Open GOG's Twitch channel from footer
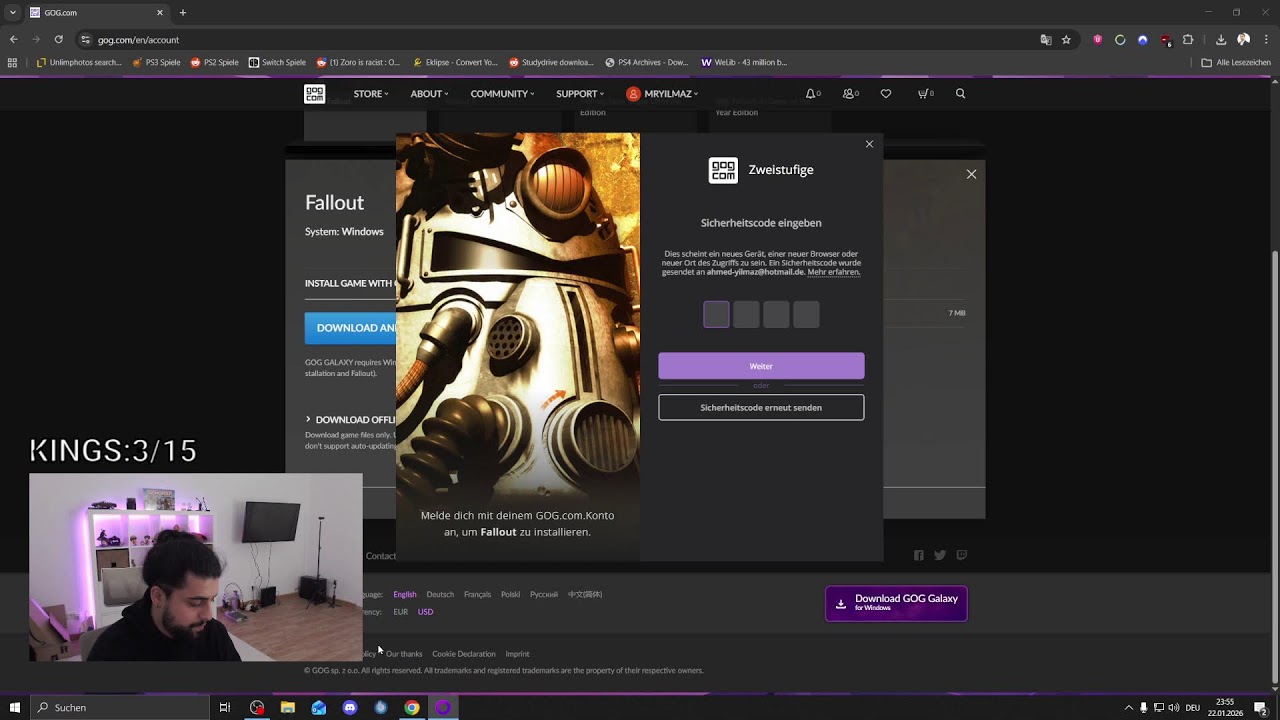The width and height of the screenshot is (1280, 720). click(x=962, y=555)
